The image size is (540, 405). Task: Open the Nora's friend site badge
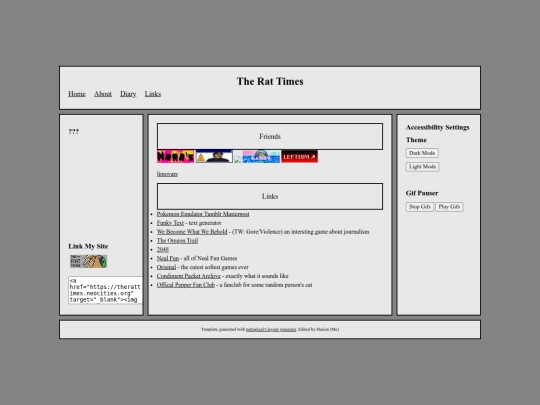(176, 157)
